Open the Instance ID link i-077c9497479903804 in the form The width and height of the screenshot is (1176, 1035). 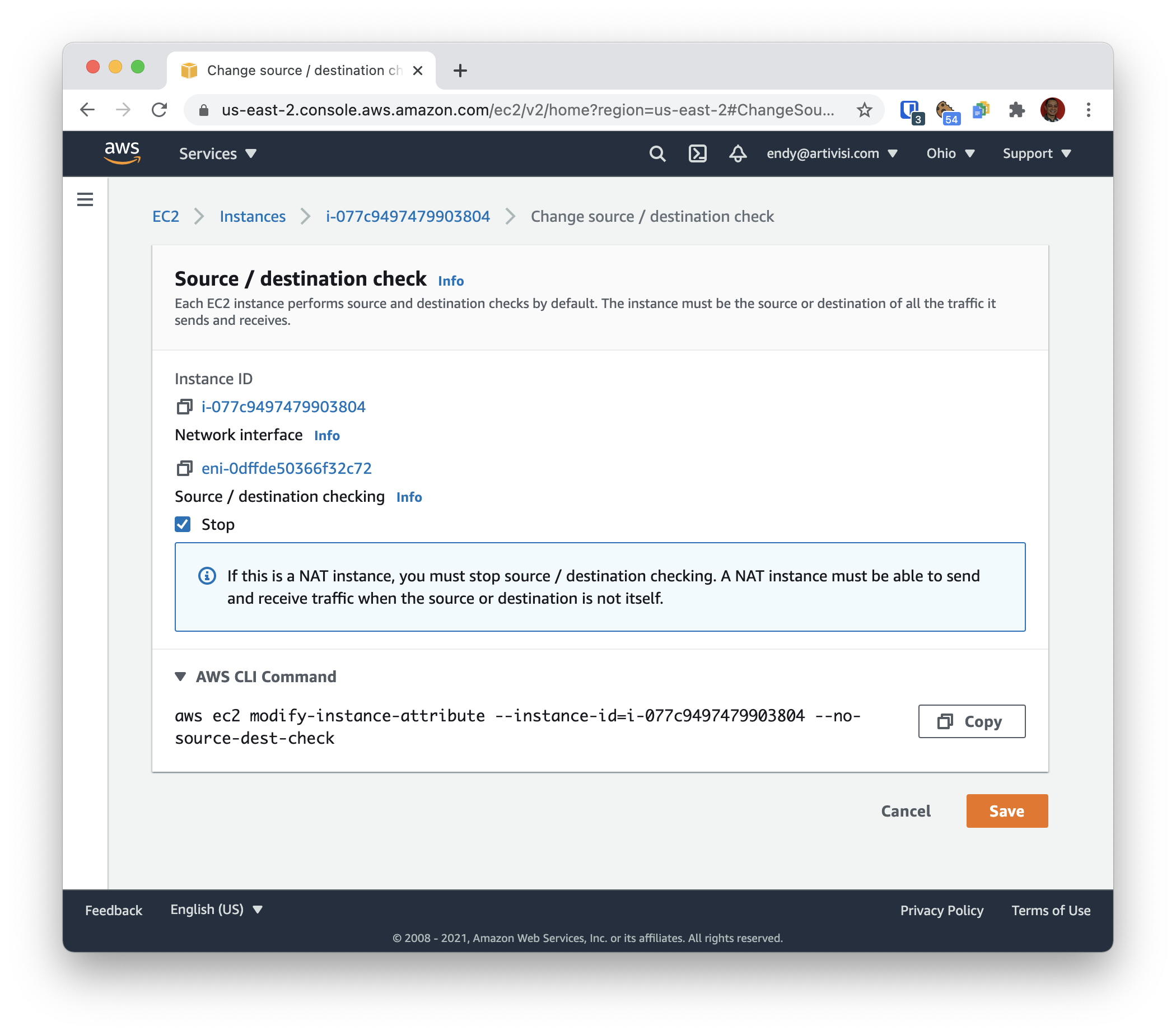(x=284, y=407)
